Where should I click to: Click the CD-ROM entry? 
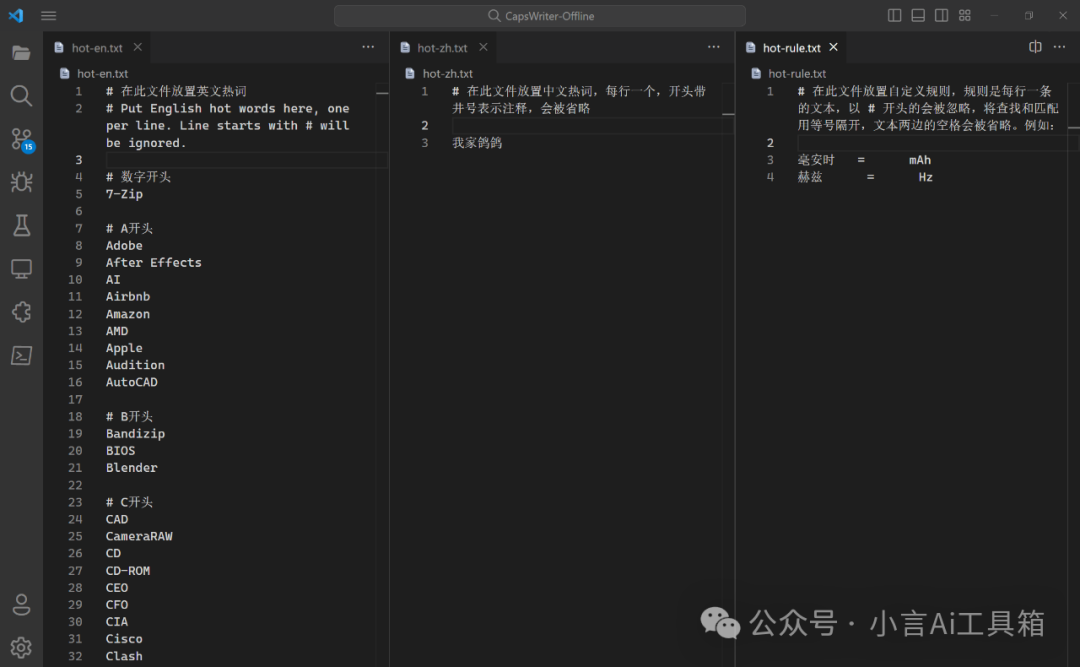tap(128, 571)
